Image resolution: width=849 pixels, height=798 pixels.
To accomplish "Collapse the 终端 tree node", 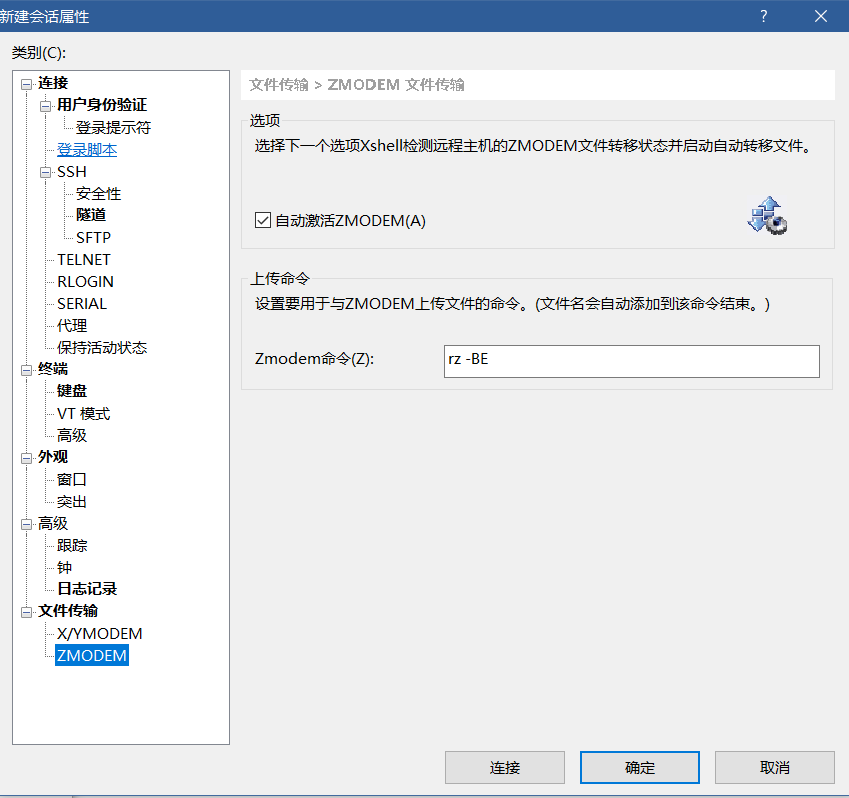I will coord(26,370).
